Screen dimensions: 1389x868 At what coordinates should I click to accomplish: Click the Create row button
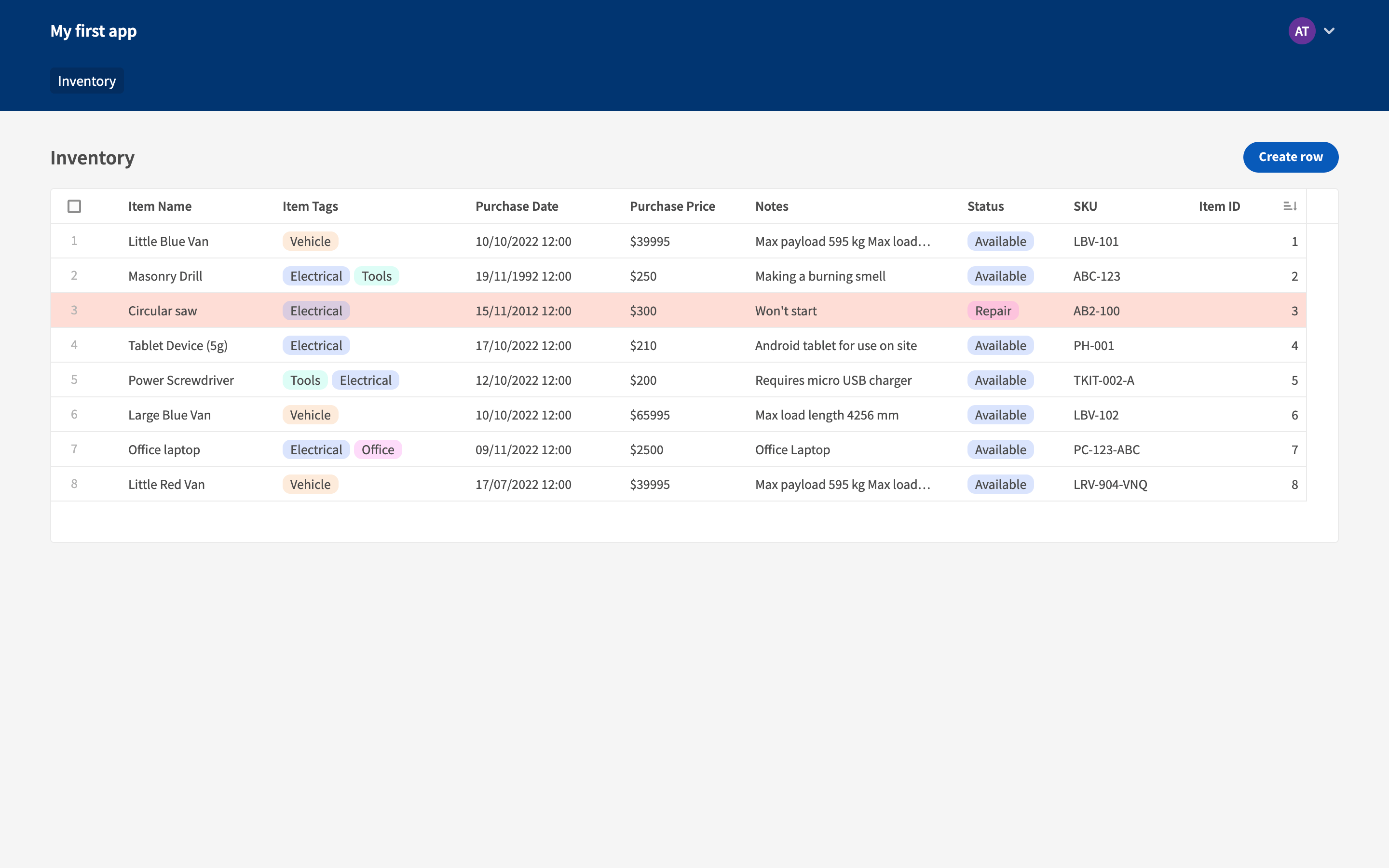click(1290, 157)
